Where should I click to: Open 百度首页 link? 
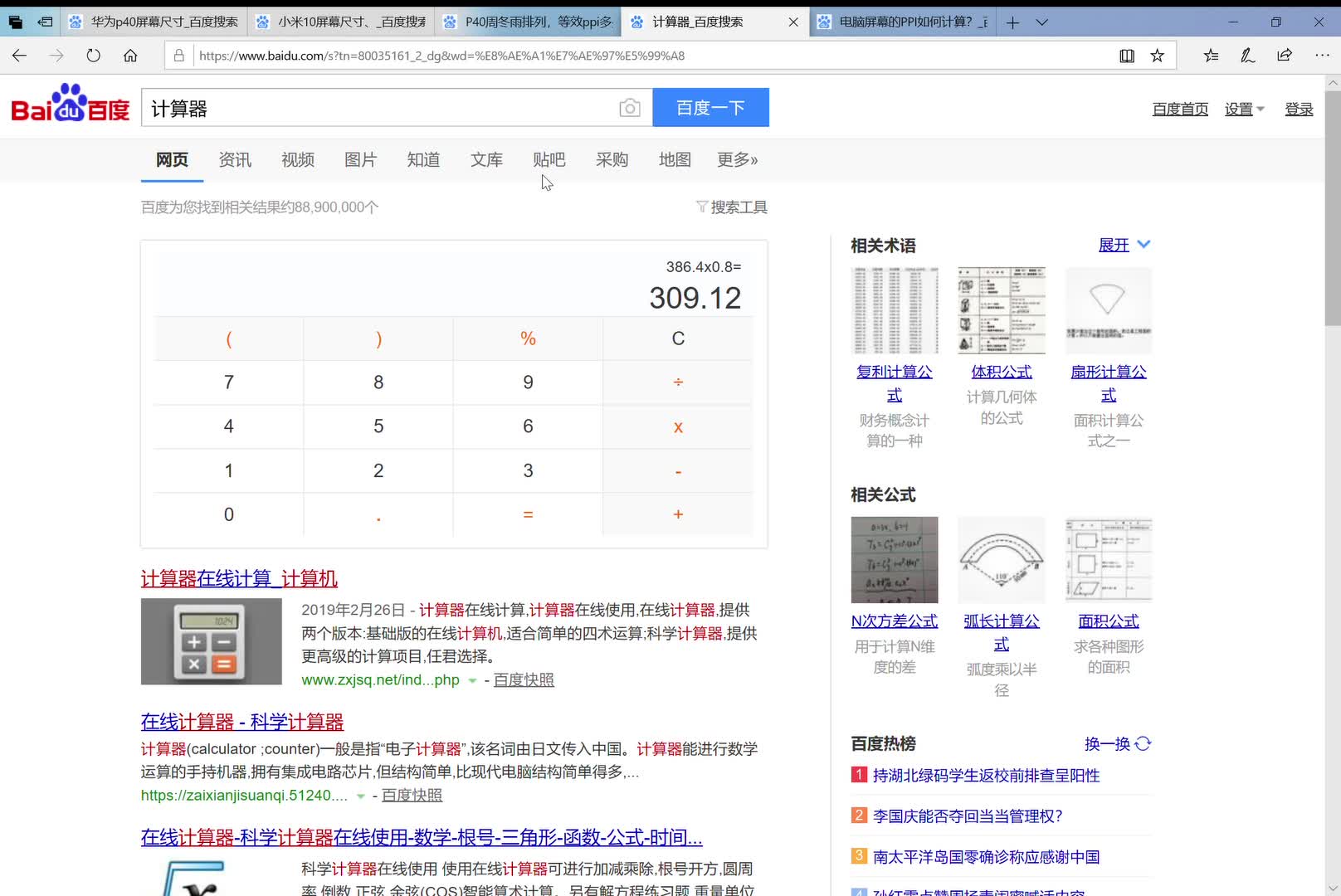click(x=1180, y=110)
